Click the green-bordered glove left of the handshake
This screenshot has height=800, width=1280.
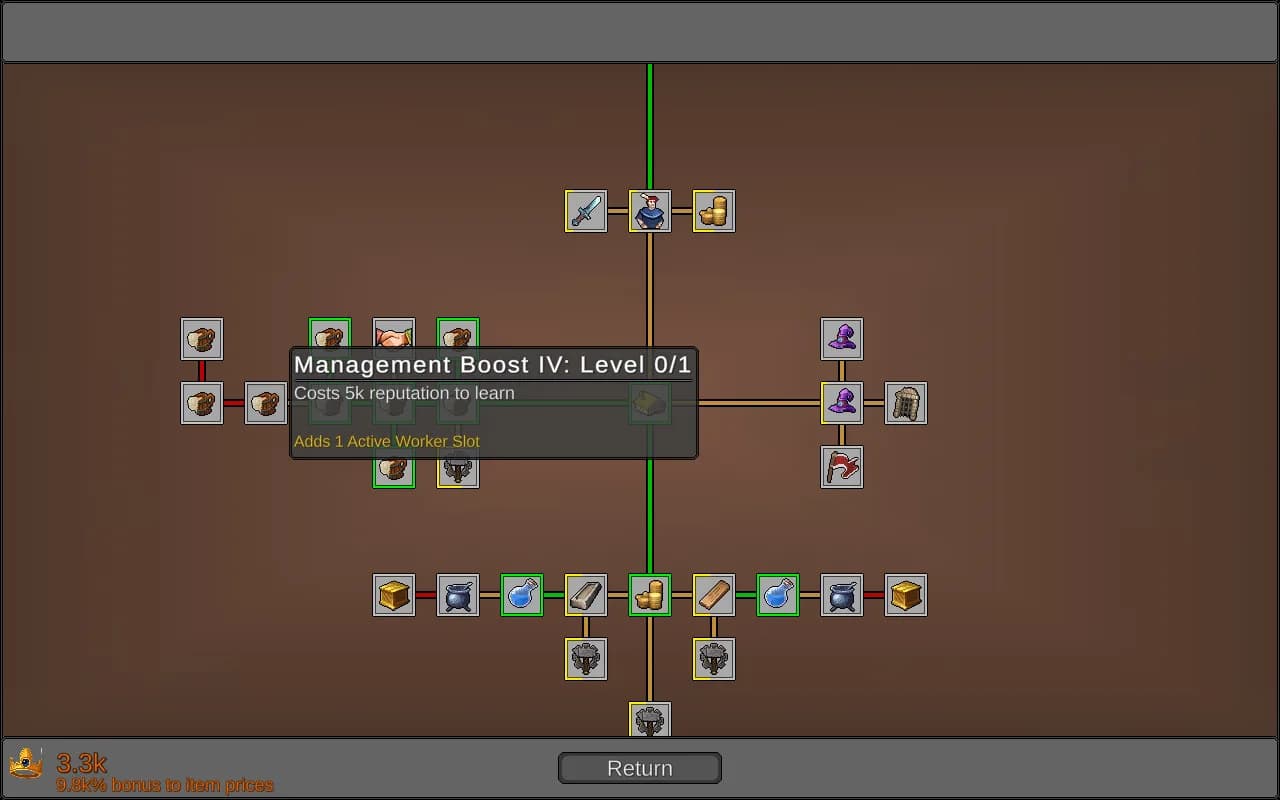(x=330, y=334)
